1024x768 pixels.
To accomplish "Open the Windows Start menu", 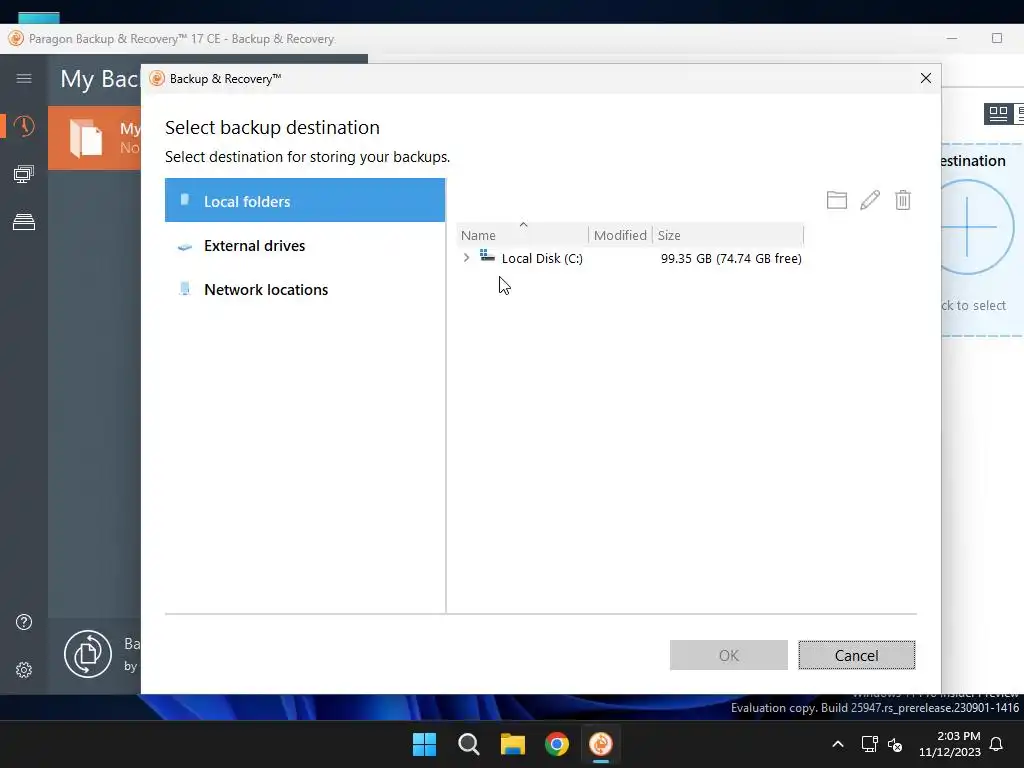I will 424,744.
